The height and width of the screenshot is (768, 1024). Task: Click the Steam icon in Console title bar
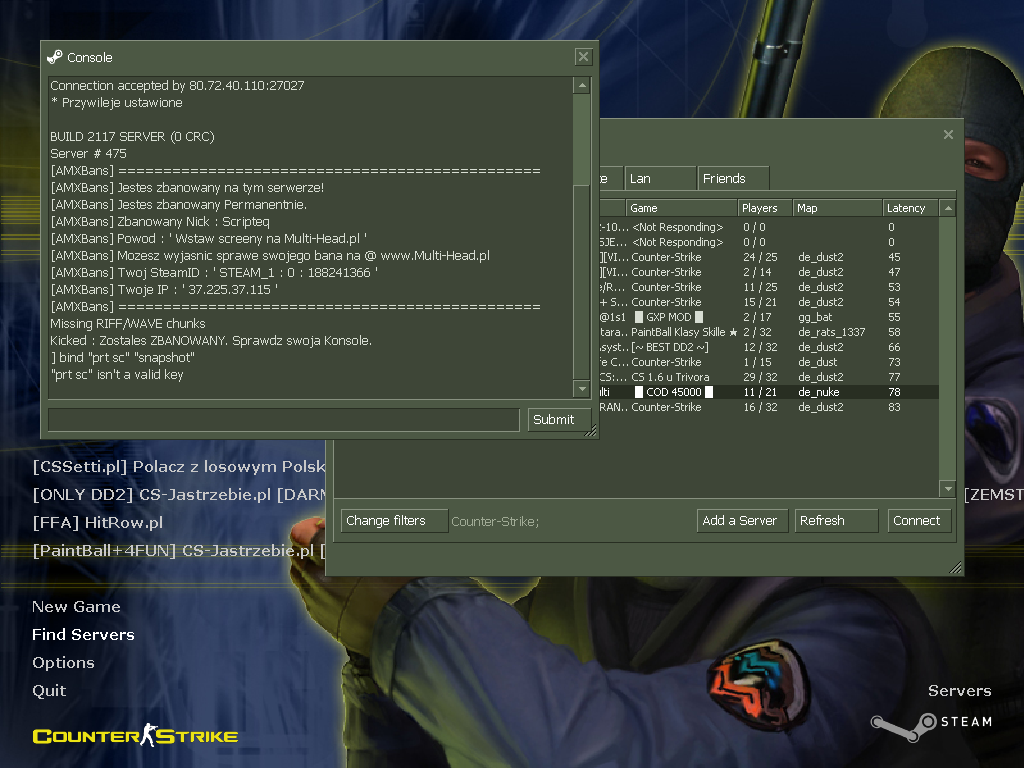55,57
